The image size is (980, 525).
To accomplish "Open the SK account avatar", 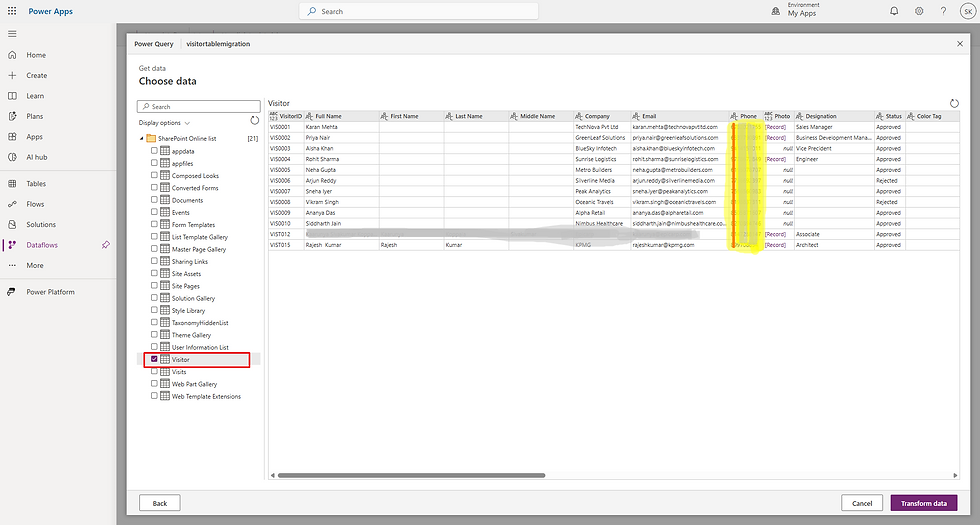I will click(x=968, y=11).
